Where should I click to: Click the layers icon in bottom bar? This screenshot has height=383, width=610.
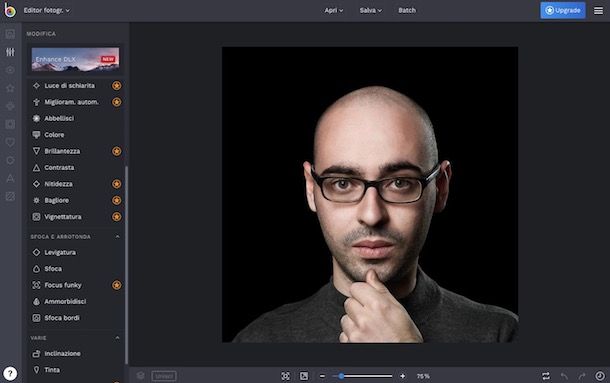(140, 376)
